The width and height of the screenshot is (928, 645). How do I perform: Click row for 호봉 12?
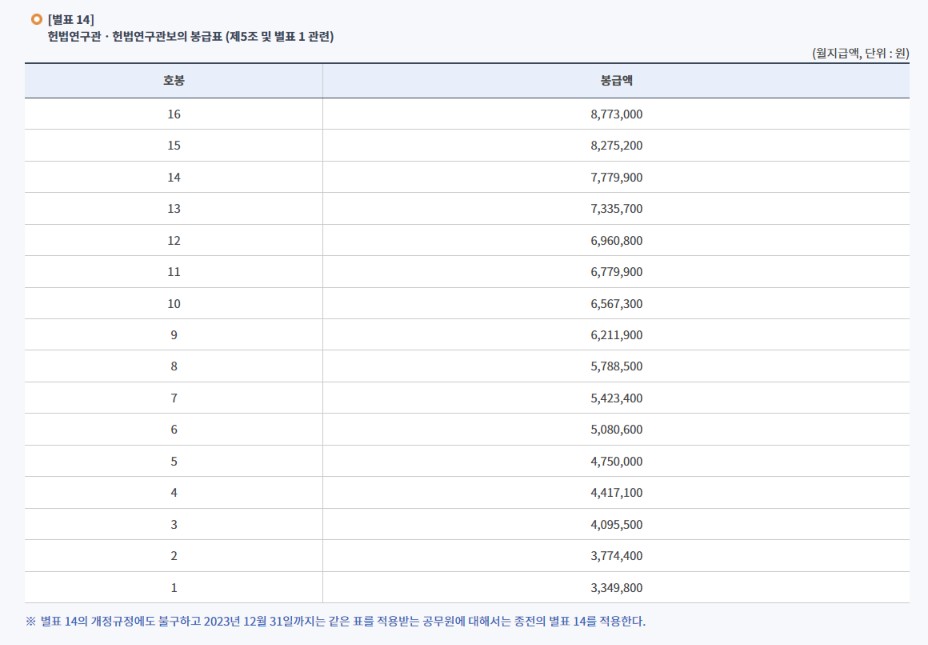tap(173, 240)
